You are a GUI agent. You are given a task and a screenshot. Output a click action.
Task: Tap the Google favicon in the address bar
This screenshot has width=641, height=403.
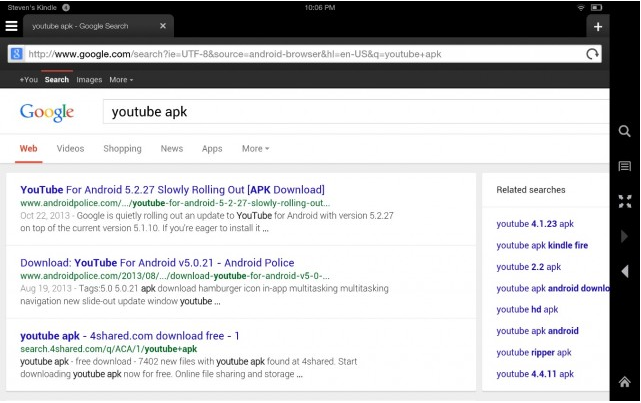coord(16,54)
